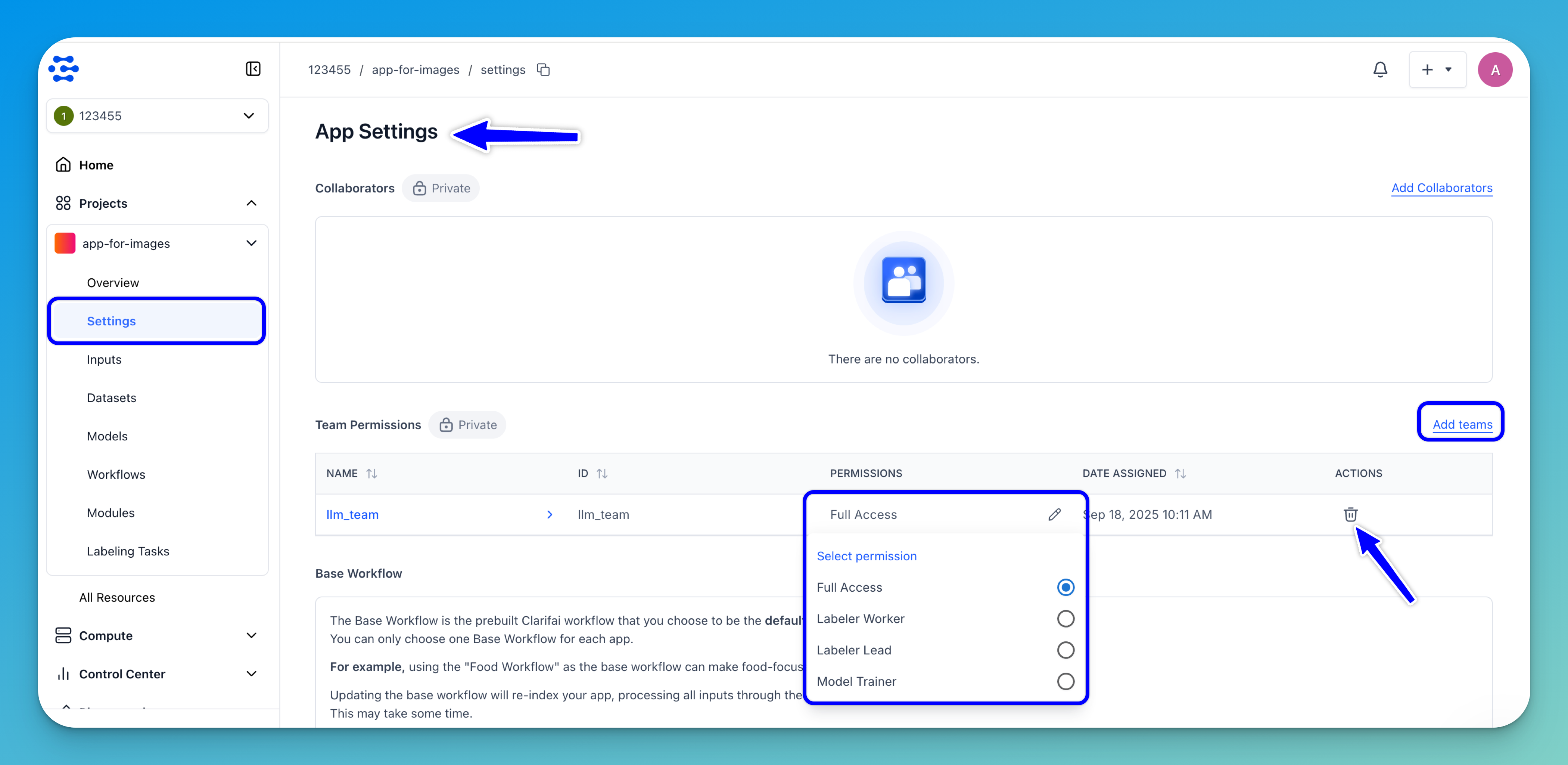Screen dimensions: 1568x765
Task: Open the plus create dropdown
Action: point(1437,69)
